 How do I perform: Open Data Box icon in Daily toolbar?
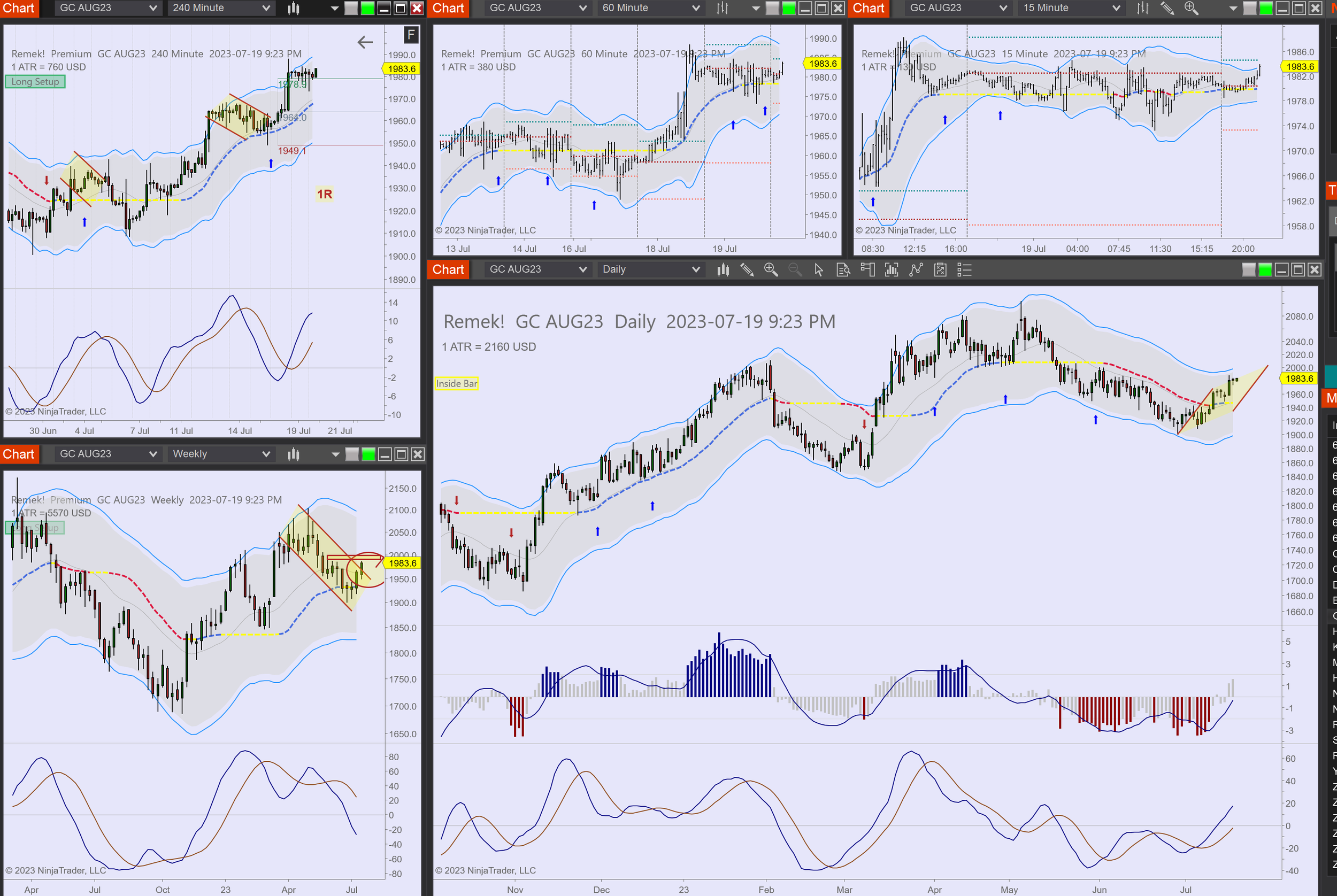coord(842,269)
